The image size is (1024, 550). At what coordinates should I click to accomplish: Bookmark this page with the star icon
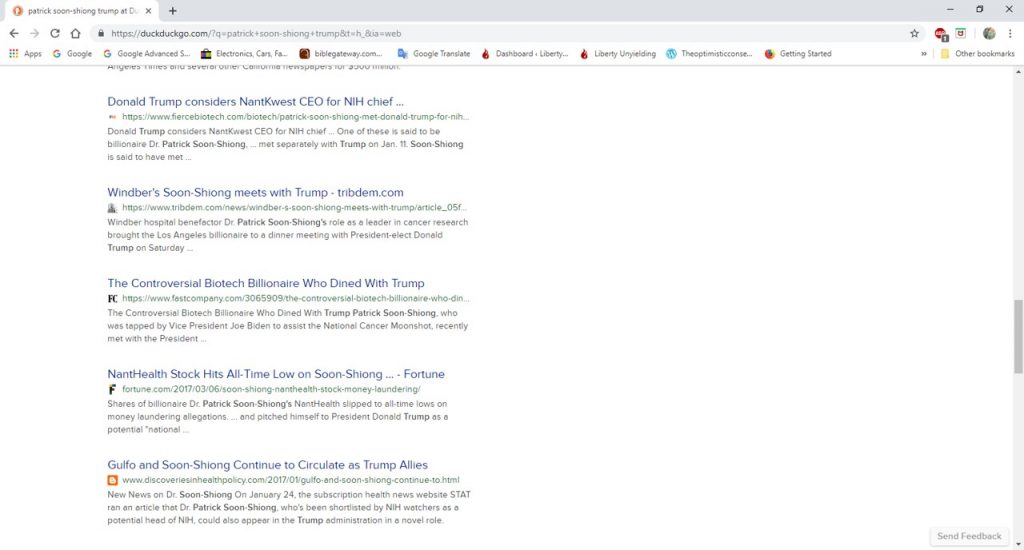(914, 33)
